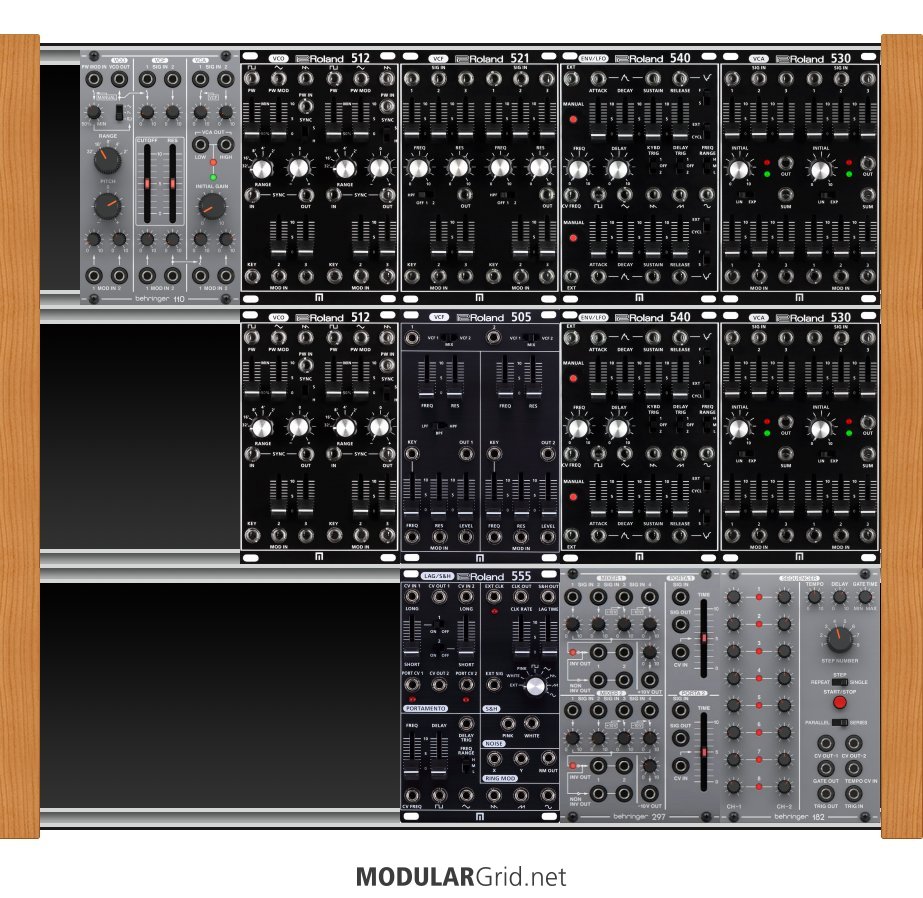Click the PORTA 1 TIME slider
Viewport: 923px width, 898px height.
703,638
